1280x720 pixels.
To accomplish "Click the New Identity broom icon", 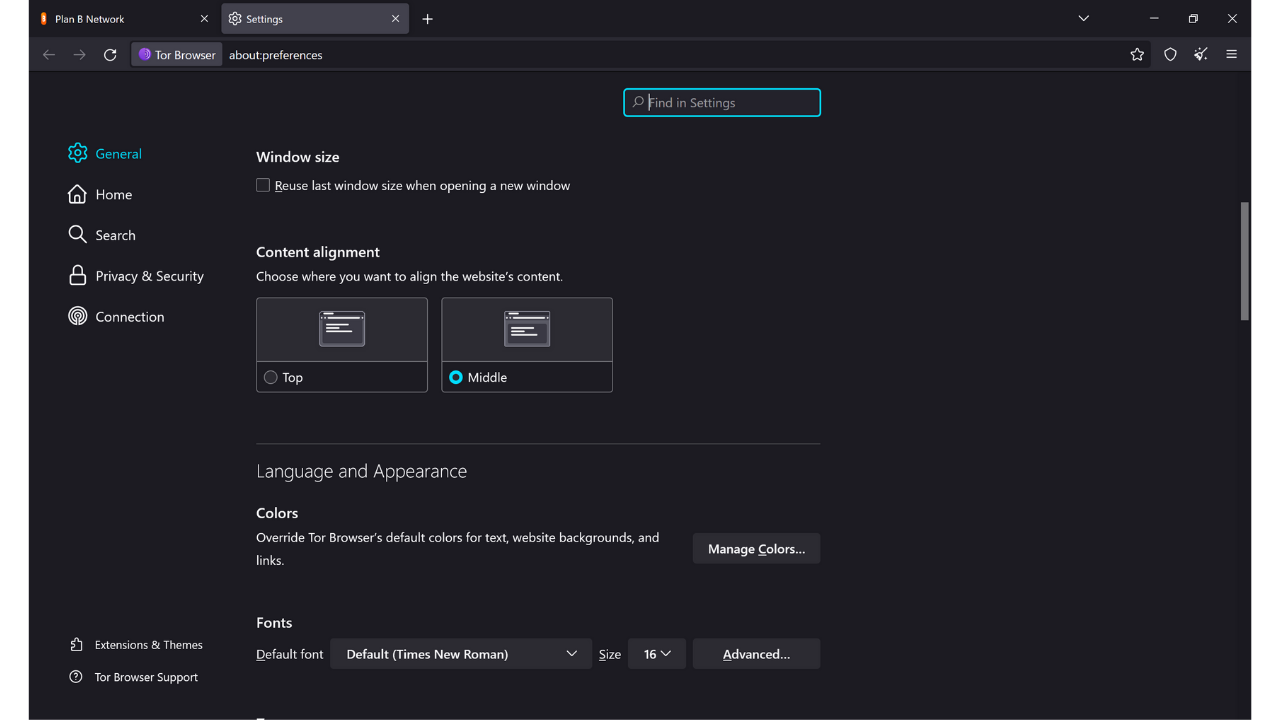I will click(1200, 55).
